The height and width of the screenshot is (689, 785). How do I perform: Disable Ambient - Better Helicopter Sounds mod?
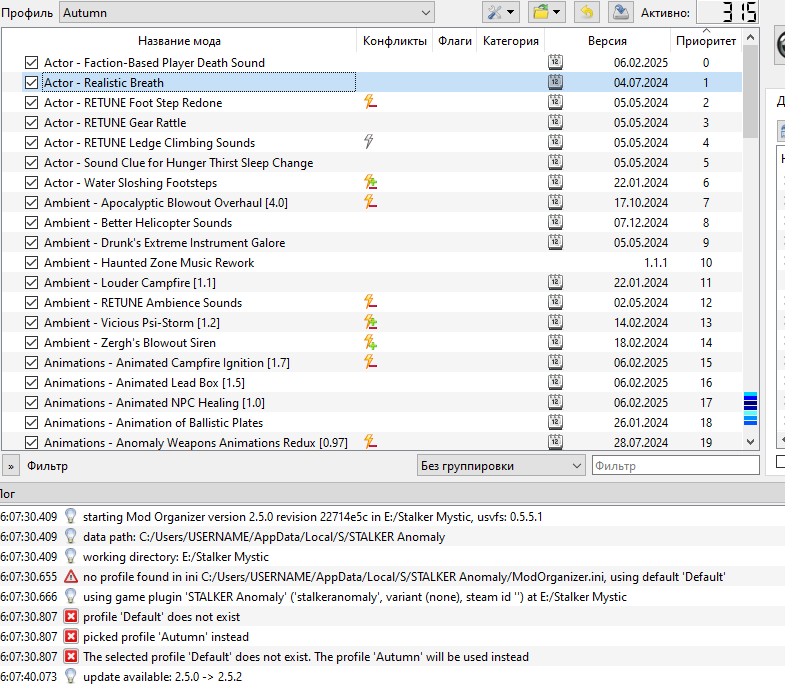pos(31,223)
